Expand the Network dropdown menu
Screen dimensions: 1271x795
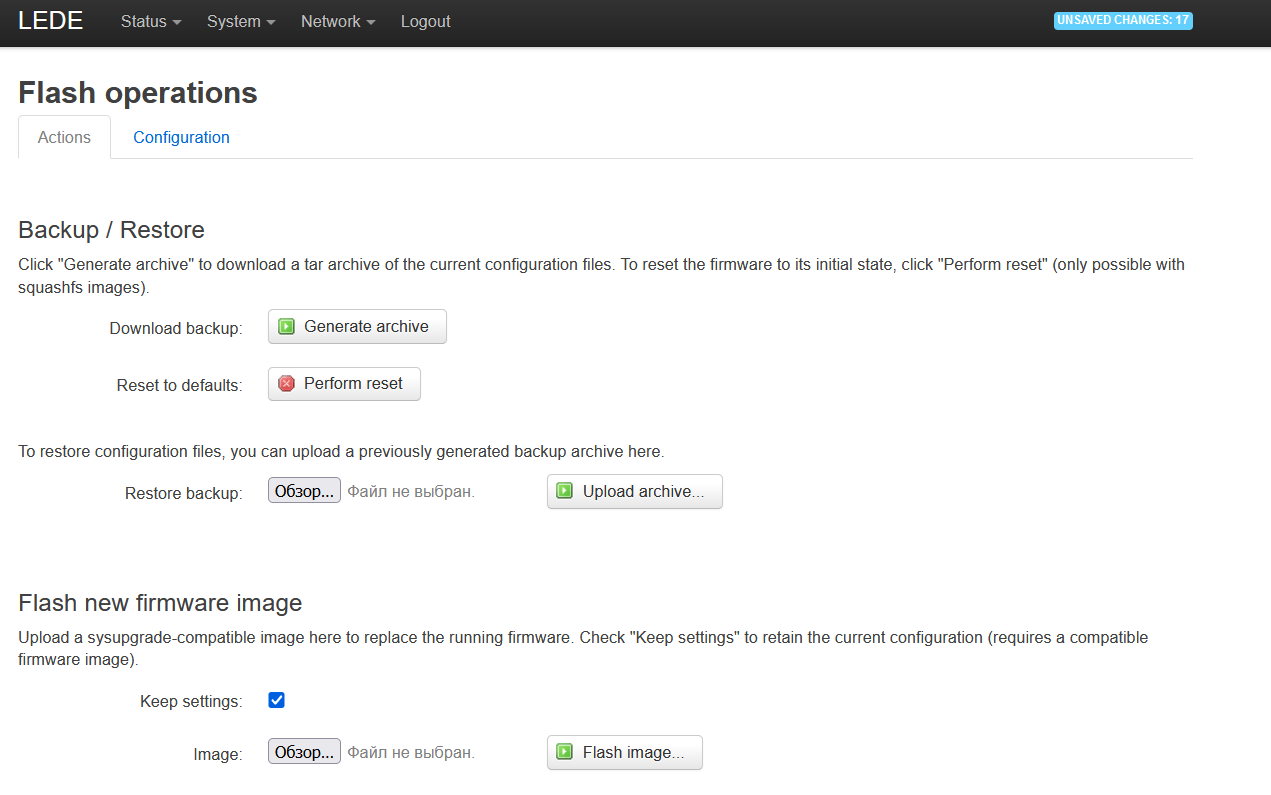338,22
